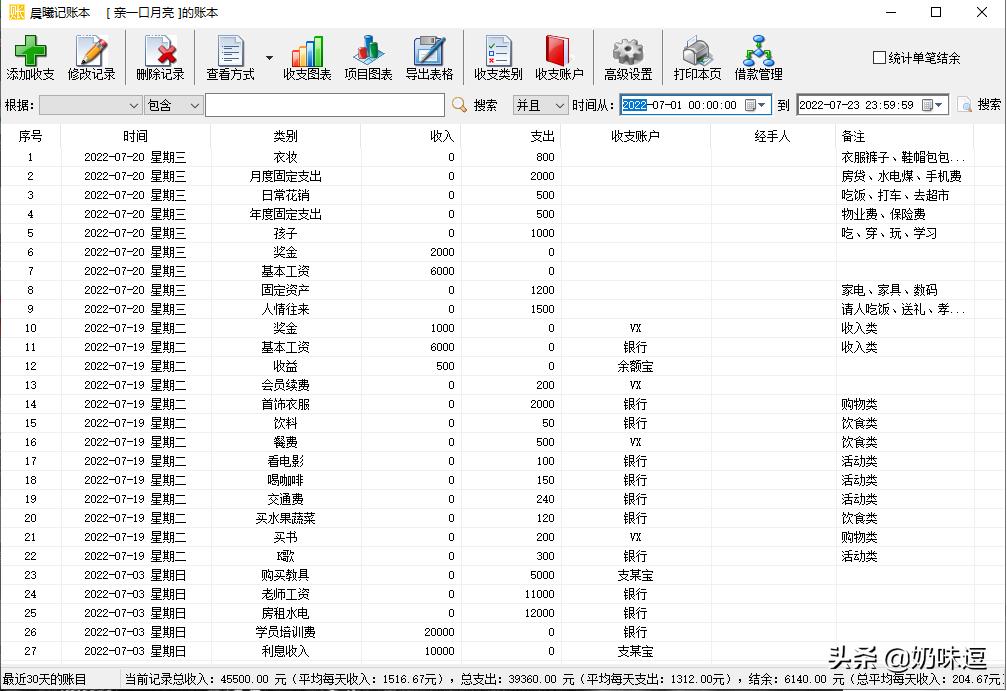Open the 收支类别 category manager icon

(497, 57)
